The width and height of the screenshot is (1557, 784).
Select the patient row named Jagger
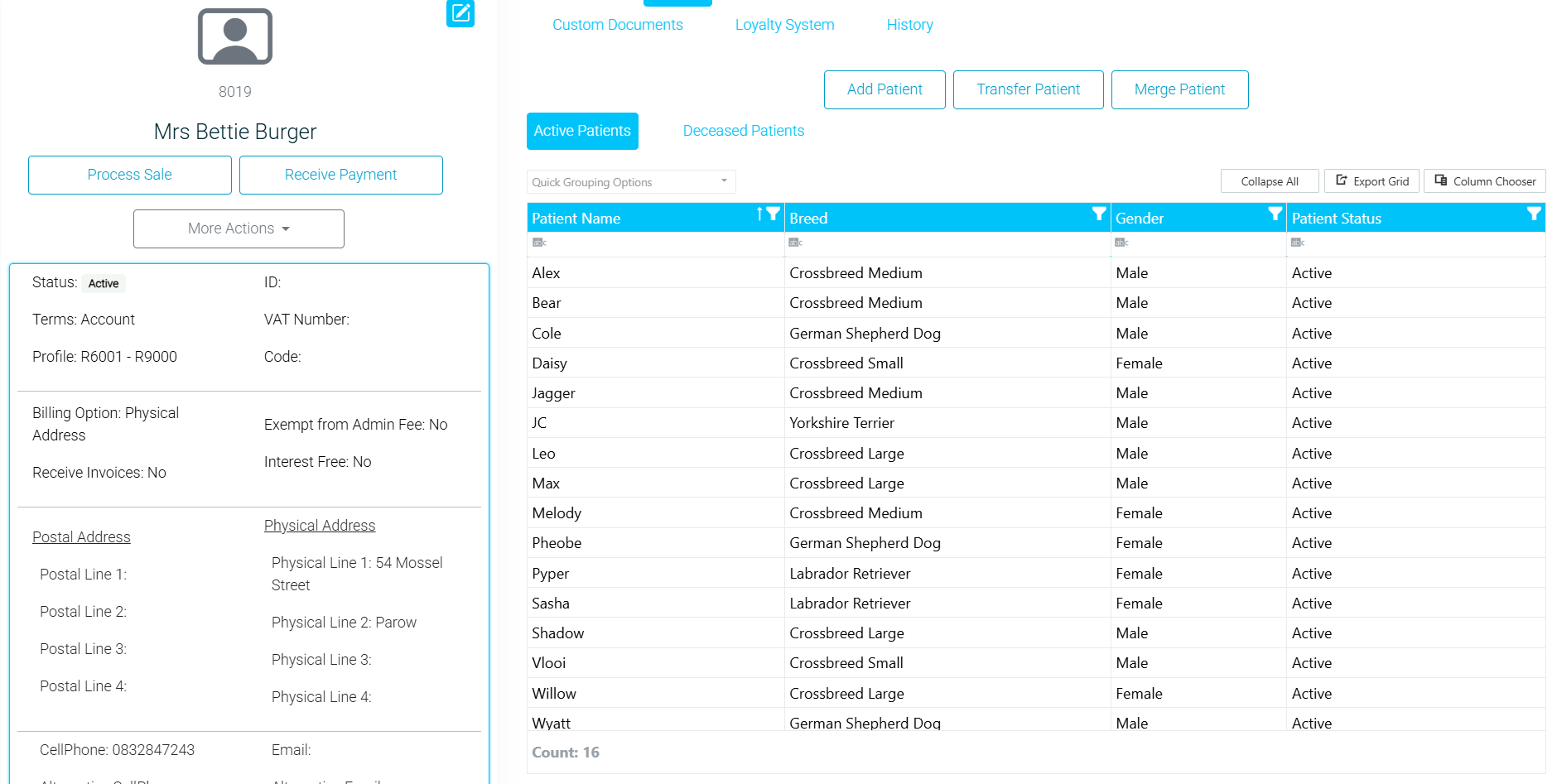[x=1036, y=392]
